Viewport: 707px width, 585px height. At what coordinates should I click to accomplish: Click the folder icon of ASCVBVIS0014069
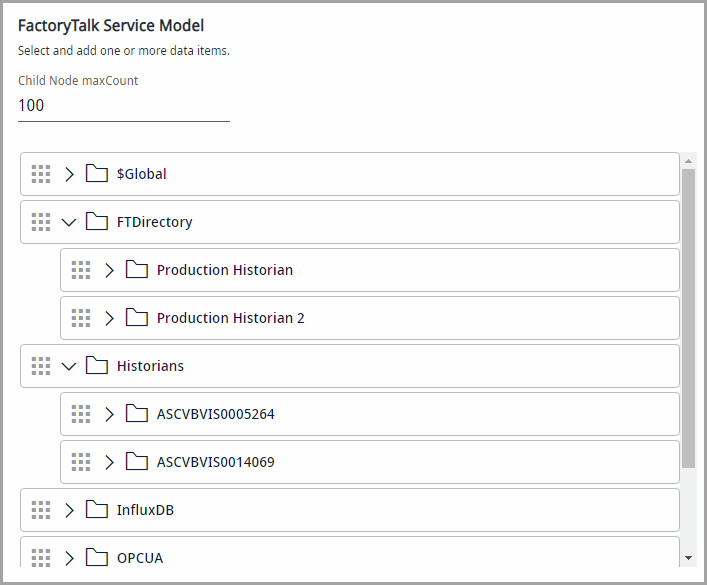click(137, 461)
